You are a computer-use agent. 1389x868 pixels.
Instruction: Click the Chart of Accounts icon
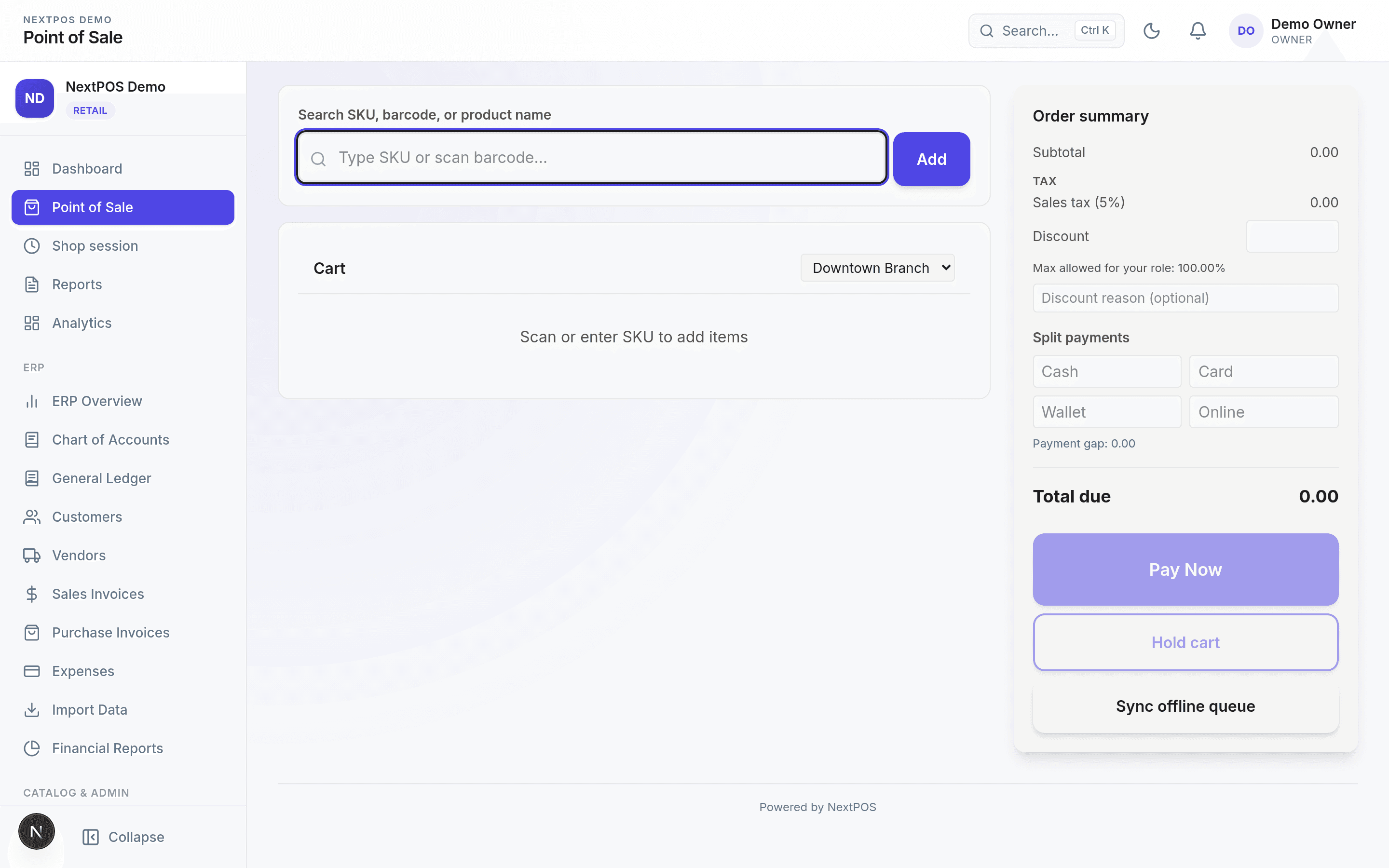tap(31, 440)
